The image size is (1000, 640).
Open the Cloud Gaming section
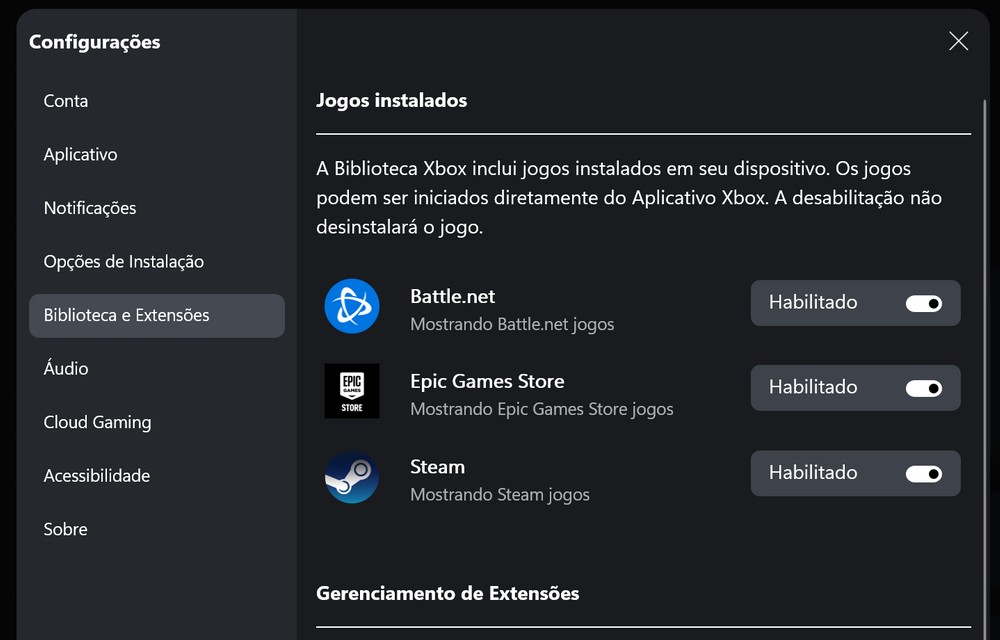pyautogui.click(x=97, y=422)
